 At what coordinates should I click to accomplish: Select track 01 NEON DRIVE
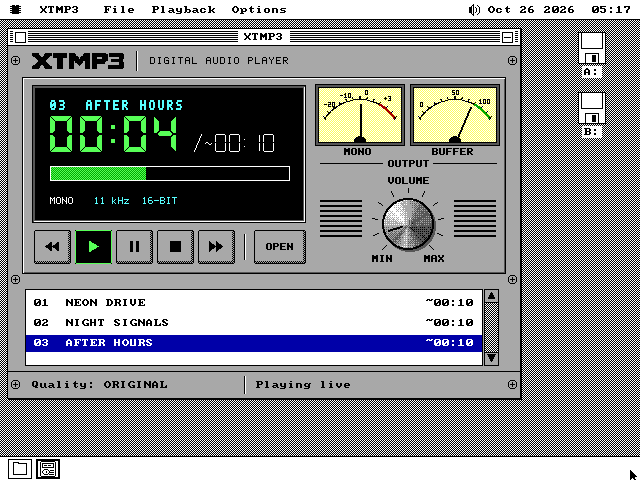click(254, 302)
